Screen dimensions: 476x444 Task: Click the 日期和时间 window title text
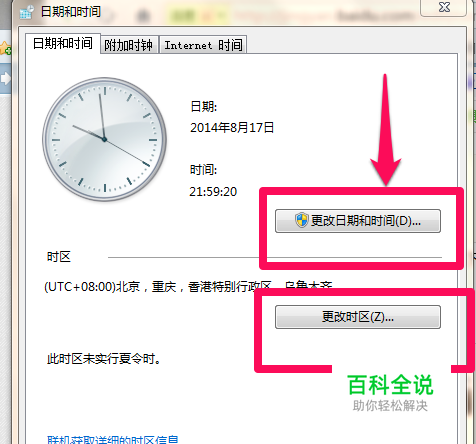71,12
